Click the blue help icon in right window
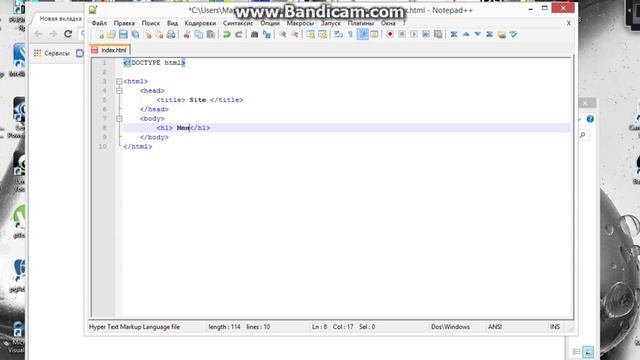This screenshot has width=640, height=360. click(590, 119)
